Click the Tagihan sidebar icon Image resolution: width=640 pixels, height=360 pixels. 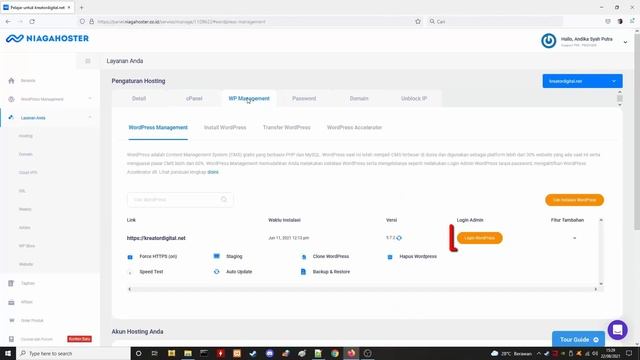click(11, 283)
